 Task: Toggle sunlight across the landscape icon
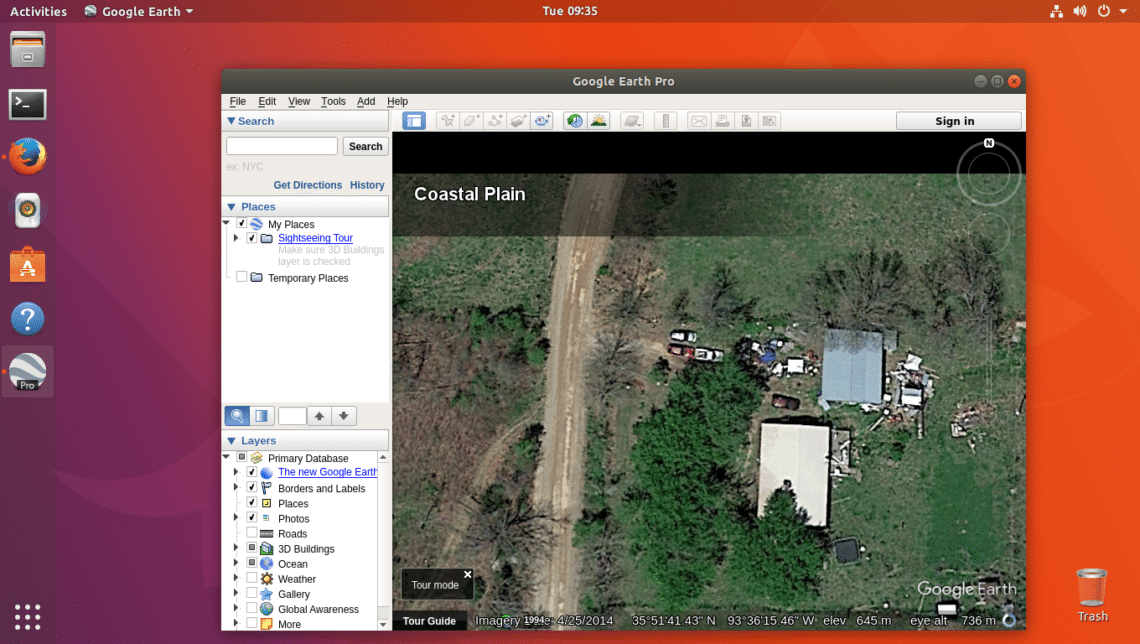(599, 121)
